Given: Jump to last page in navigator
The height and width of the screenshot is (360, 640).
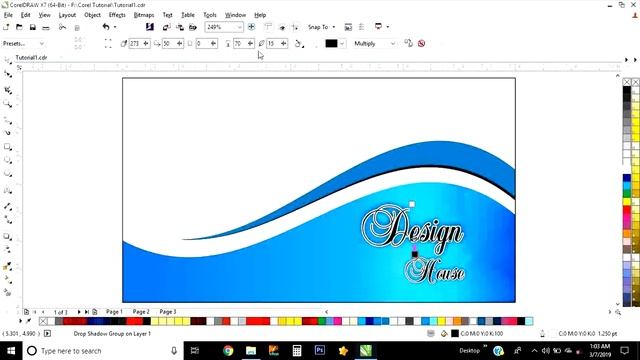Looking at the screenshot, I should 87,312.
